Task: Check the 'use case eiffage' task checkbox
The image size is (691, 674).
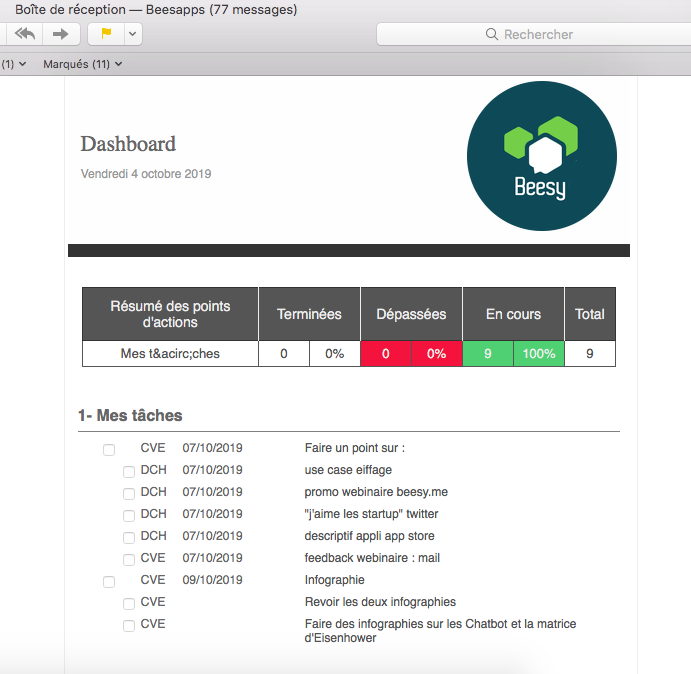Action: (129, 472)
